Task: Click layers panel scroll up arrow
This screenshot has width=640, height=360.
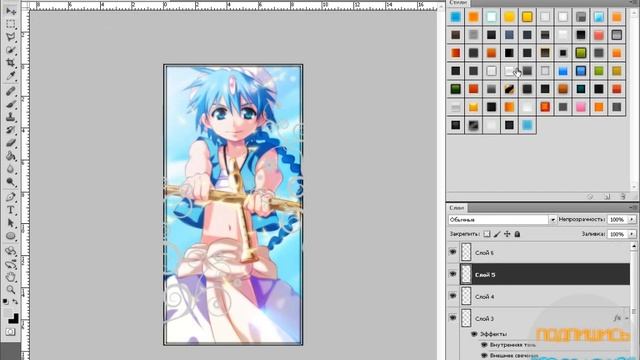Action: [x=633, y=246]
